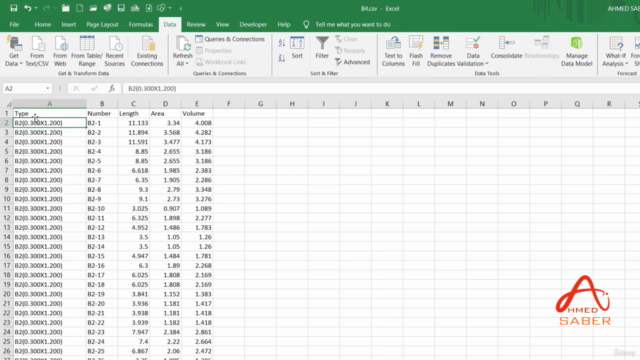Screen dimensions: 640x360
Task: Click the open folder icon in quick access
Action: [x=93, y=8]
